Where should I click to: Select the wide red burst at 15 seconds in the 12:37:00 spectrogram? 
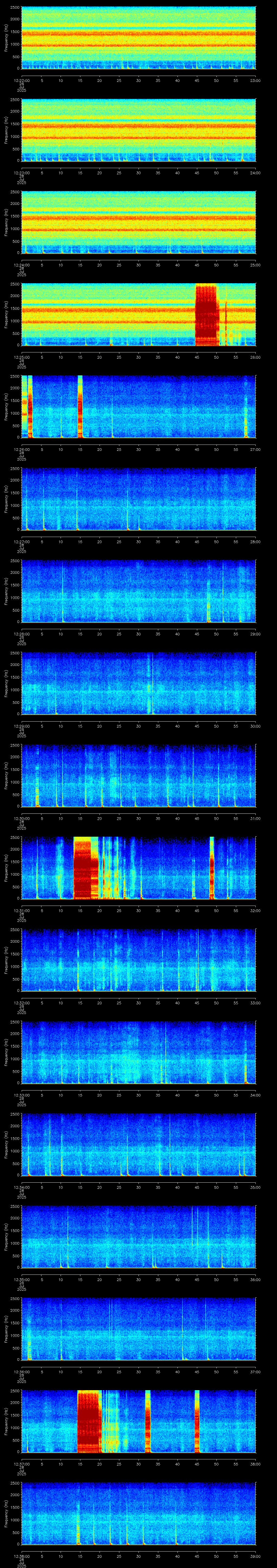click(x=89, y=1421)
